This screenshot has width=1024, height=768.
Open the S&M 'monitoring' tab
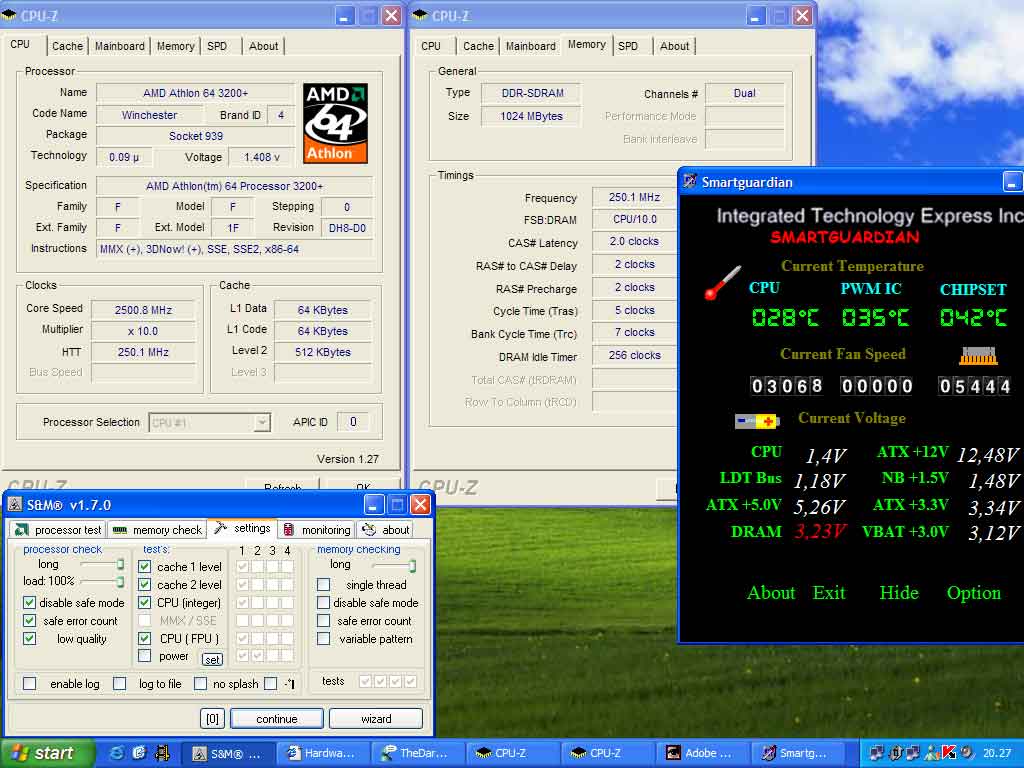317,530
